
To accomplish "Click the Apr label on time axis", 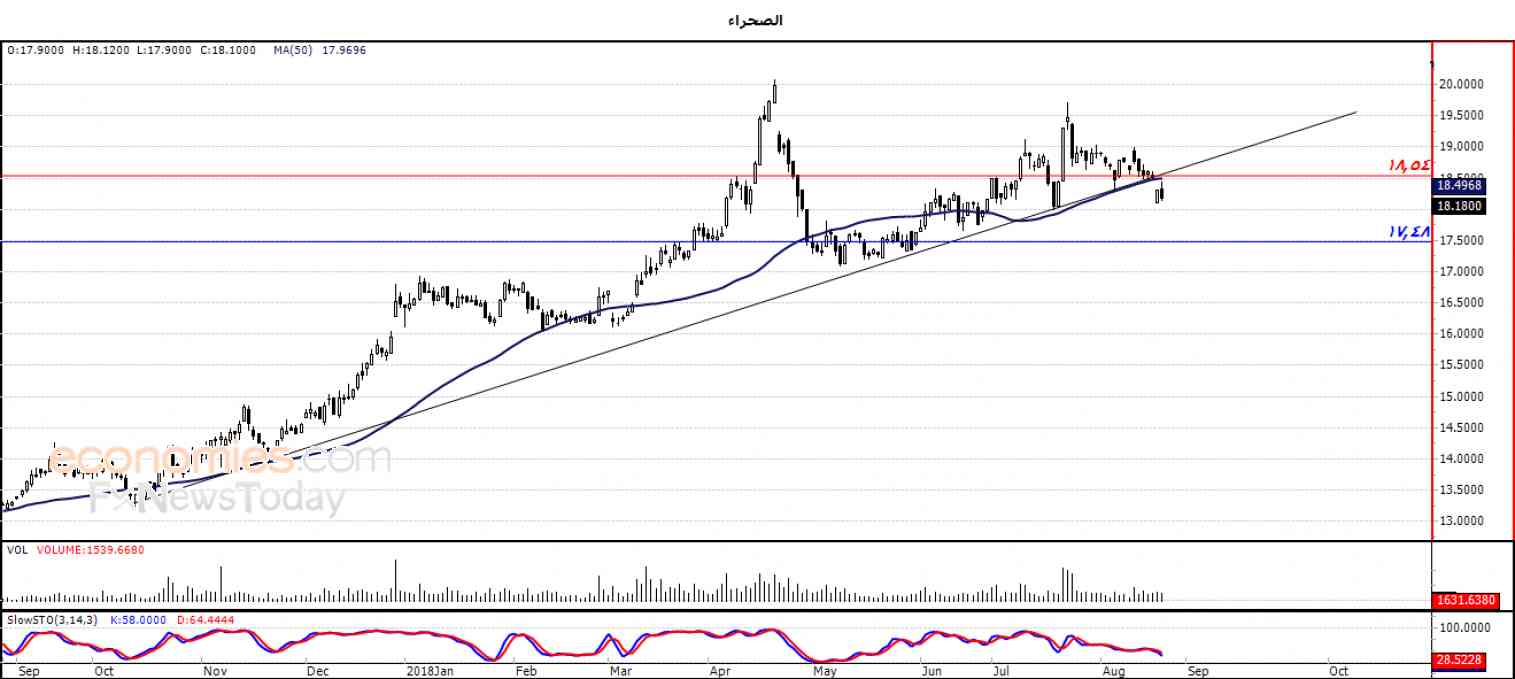I will click(x=720, y=671).
